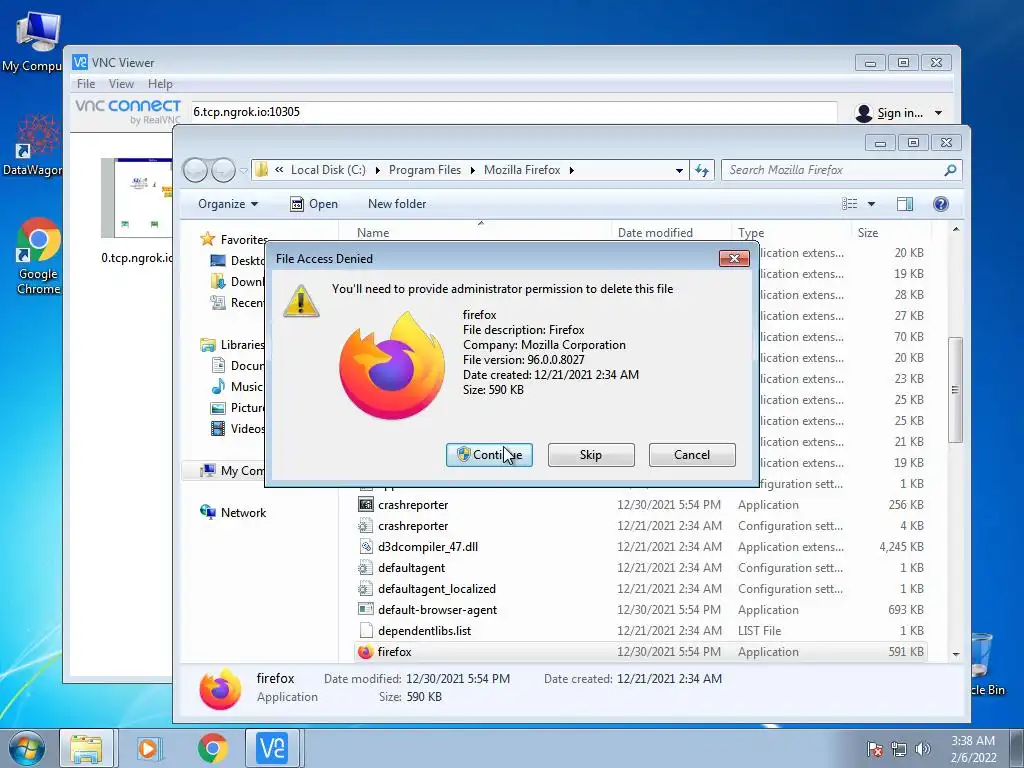Click the search magnifier icon
Viewport: 1024px width, 768px height.
point(950,170)
